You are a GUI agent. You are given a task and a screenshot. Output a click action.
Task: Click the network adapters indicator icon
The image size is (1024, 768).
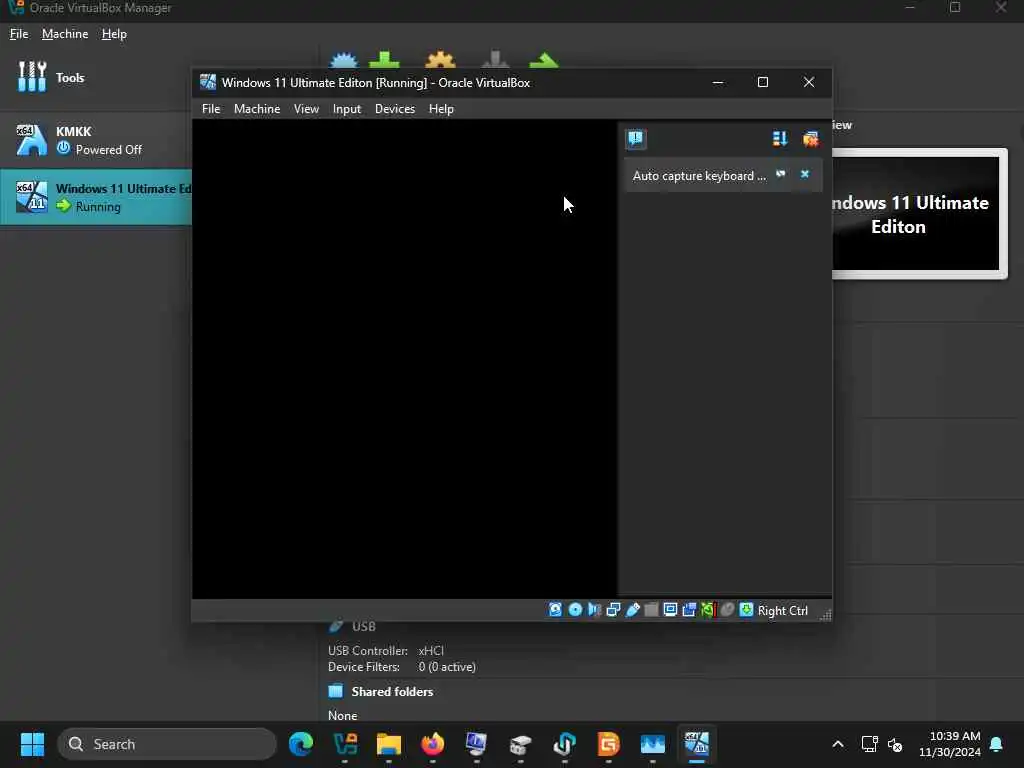(613, 610)
